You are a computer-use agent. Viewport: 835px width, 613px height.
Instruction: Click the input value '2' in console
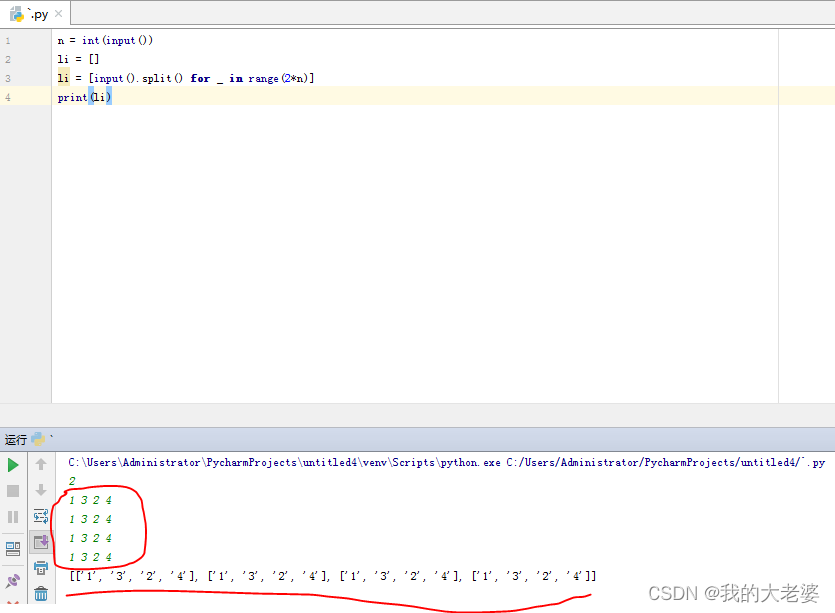tap(72, 481)
